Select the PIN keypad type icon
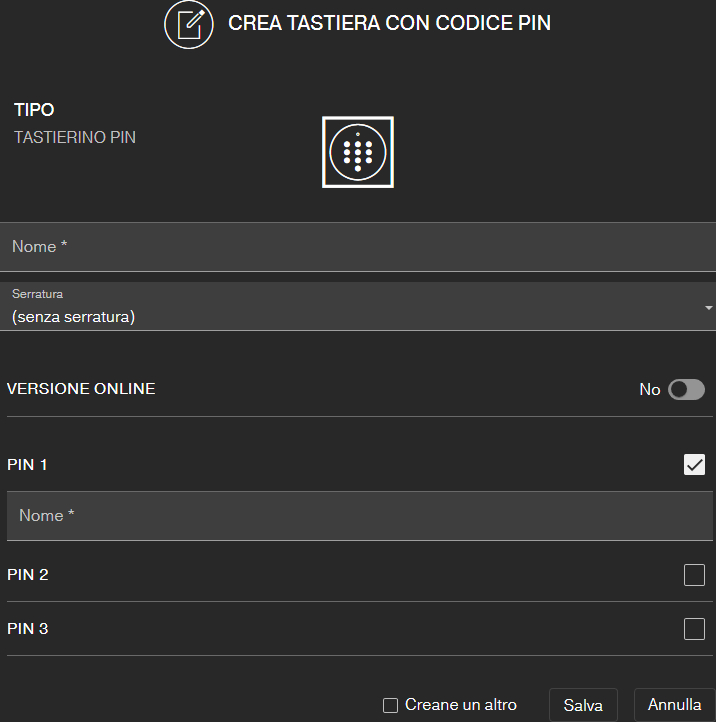This screenshot has height=722, width=716. (x=358, y=152)
